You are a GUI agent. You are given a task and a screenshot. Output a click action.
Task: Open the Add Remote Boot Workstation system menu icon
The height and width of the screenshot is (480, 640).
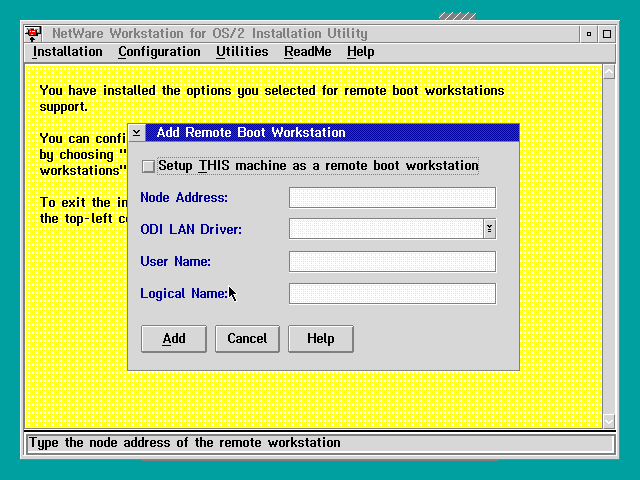(x=136, y=133)
